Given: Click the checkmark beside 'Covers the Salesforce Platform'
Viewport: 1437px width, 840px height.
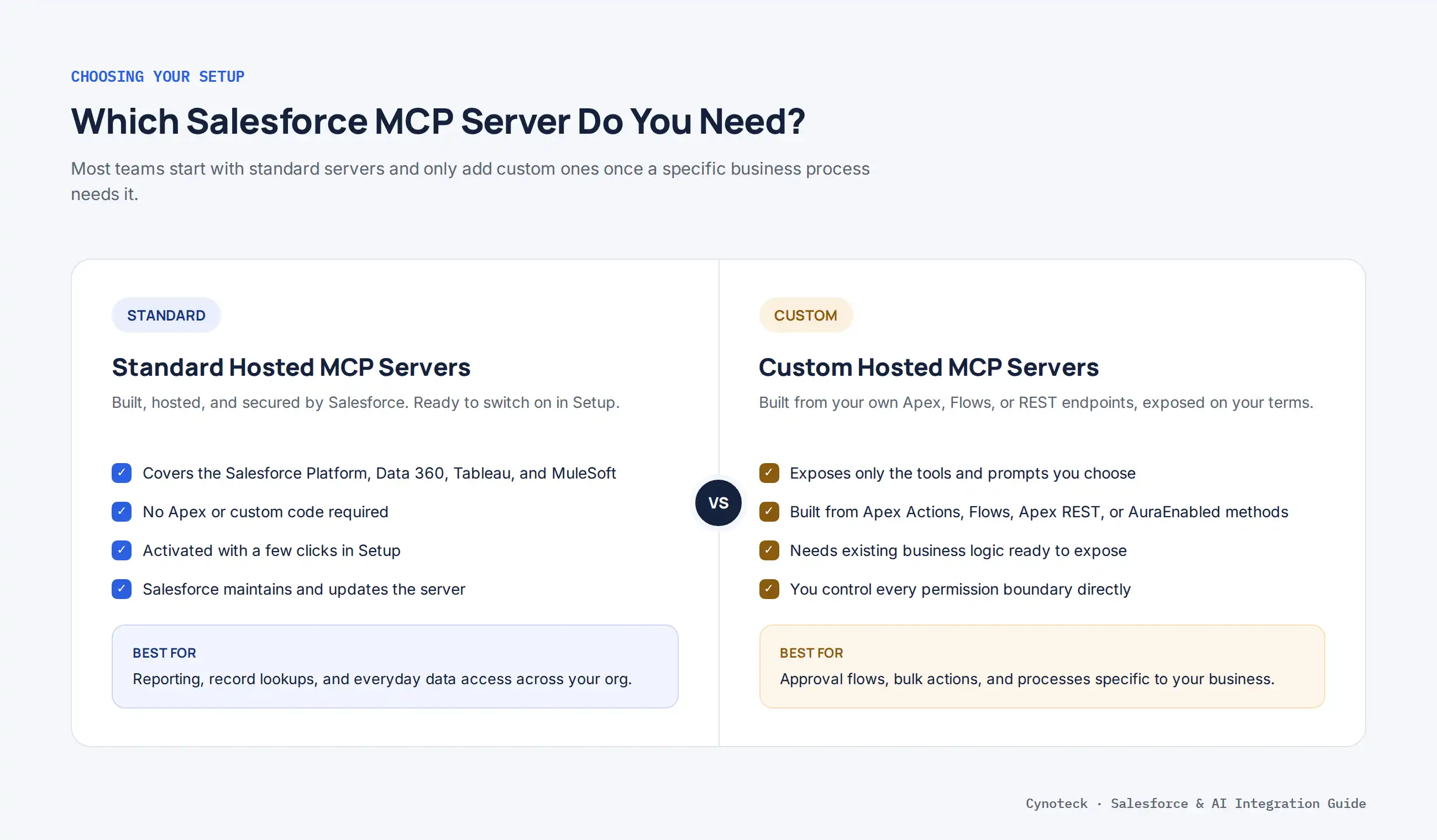Looking at the screenshot, I should [122, 473].
